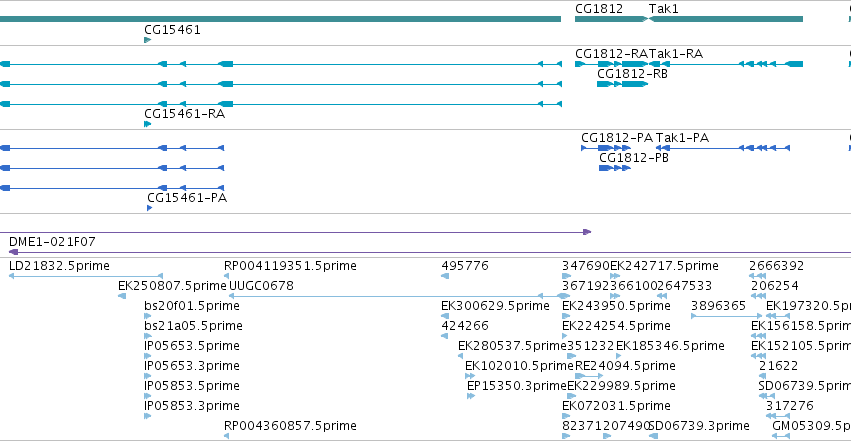Select the CG1812 gene label
This screenshot has width=851, height=441.
[599, 9]
